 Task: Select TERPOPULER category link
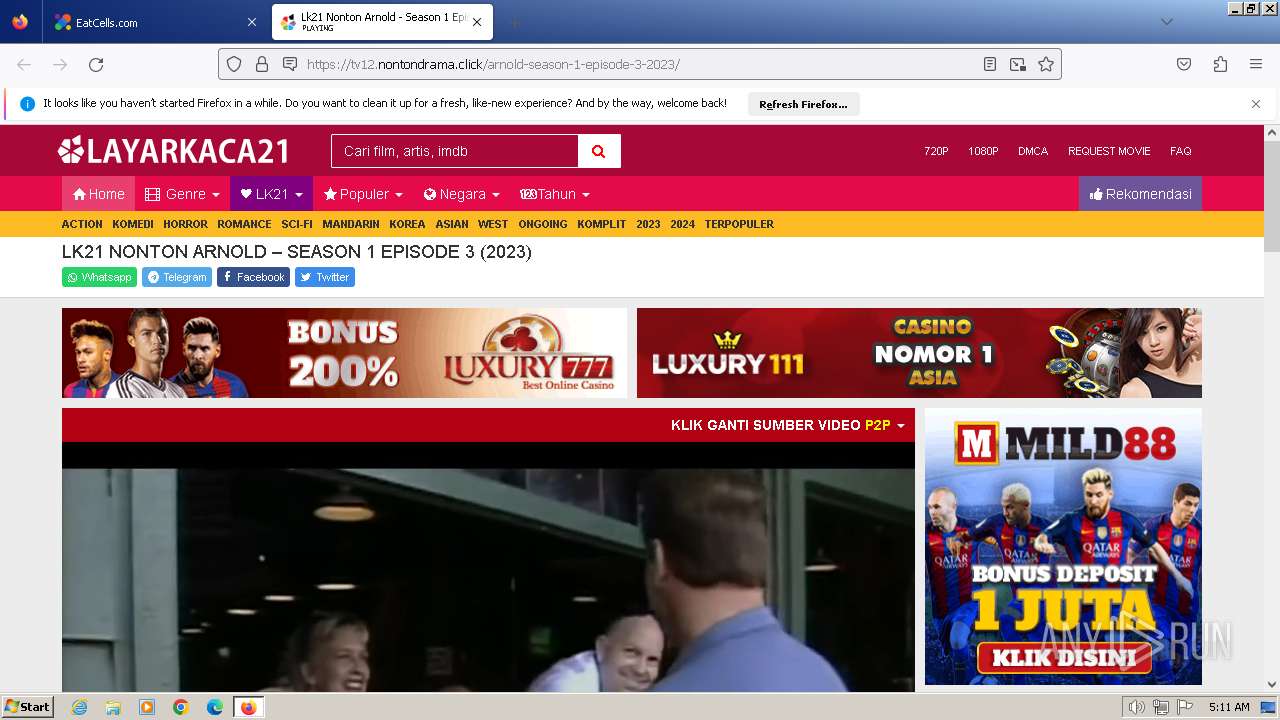739,224
